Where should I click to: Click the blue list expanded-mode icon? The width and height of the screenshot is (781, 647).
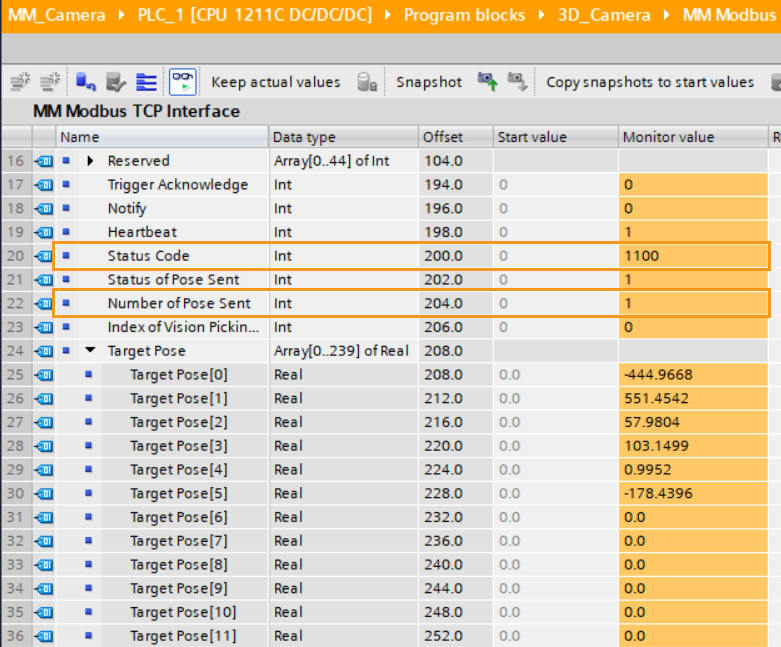coord(147,82)
